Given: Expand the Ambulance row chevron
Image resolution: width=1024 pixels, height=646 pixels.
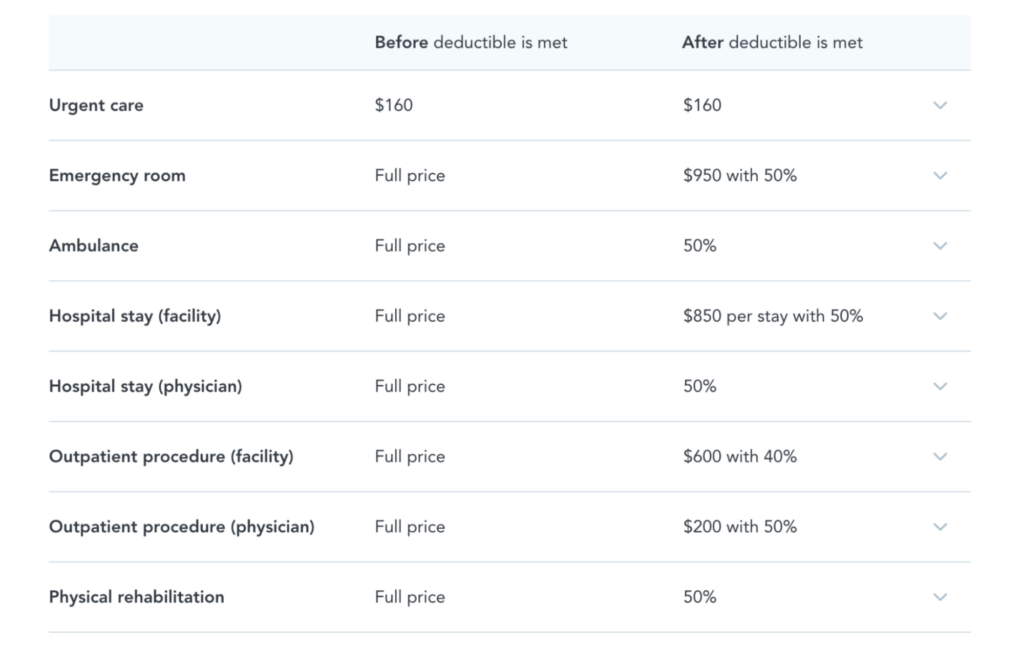Looking at the screenshot, I should (940, 246).
